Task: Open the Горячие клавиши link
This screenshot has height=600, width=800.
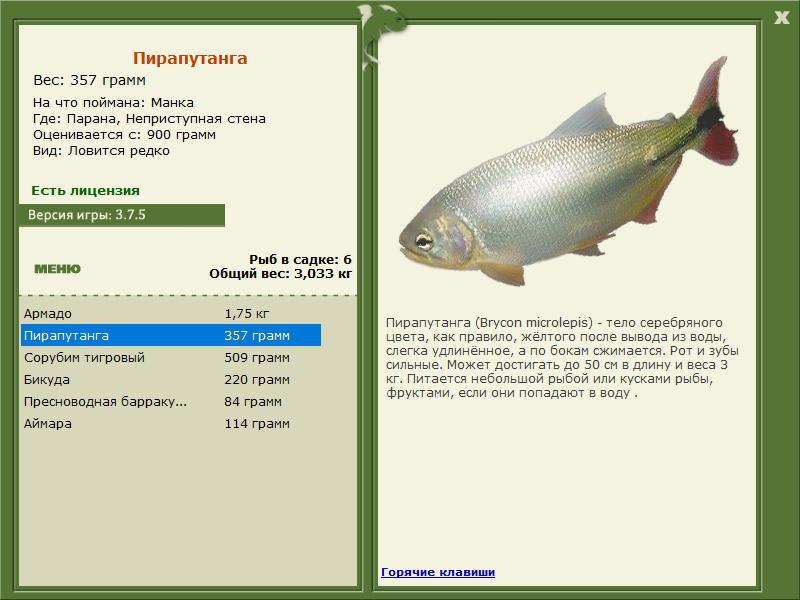Action: pyautogui.click(x=438, y=572)
